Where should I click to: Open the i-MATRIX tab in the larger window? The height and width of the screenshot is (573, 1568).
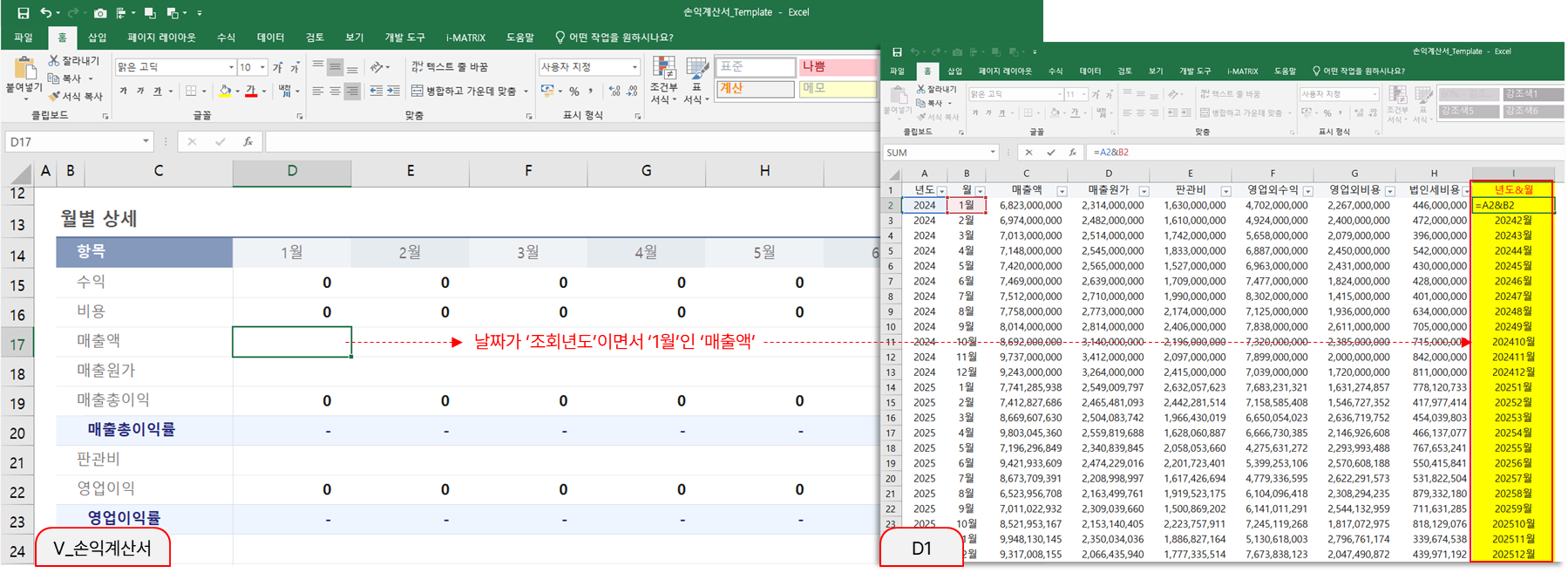pos(465,38)
